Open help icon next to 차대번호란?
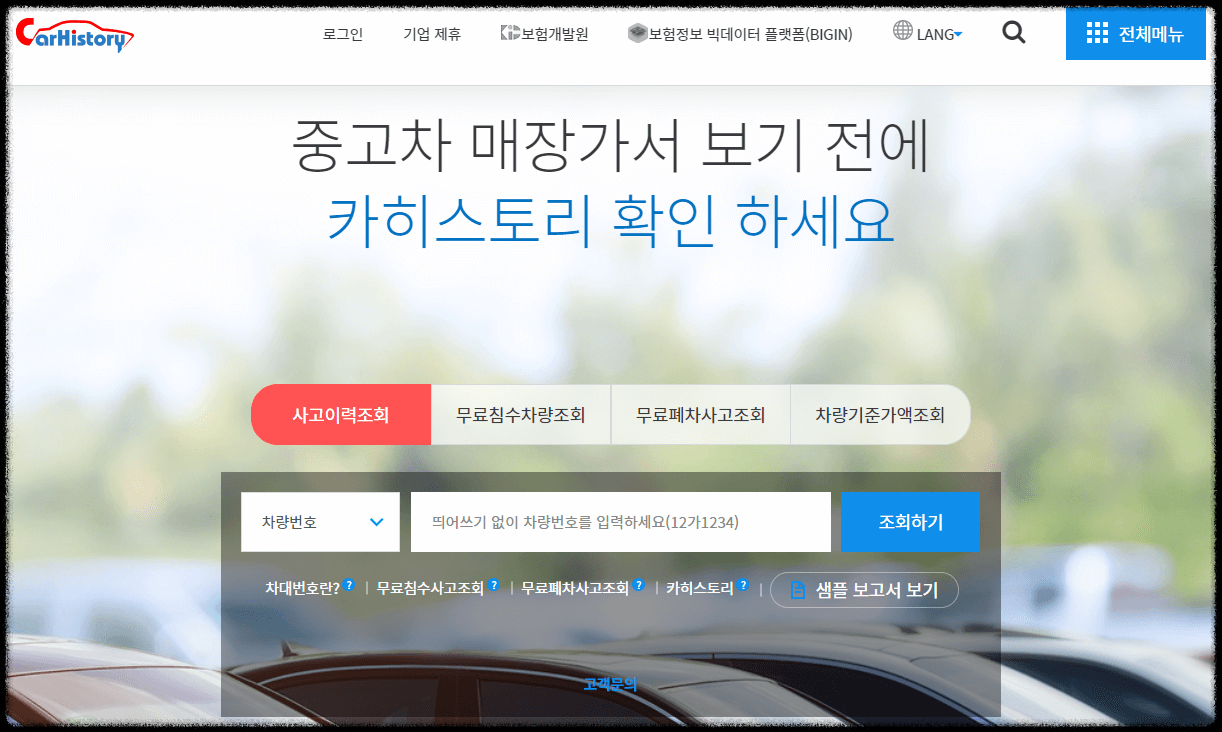Image resolution: width=1222 pixels, height=732 pixels. coord(349,585)
